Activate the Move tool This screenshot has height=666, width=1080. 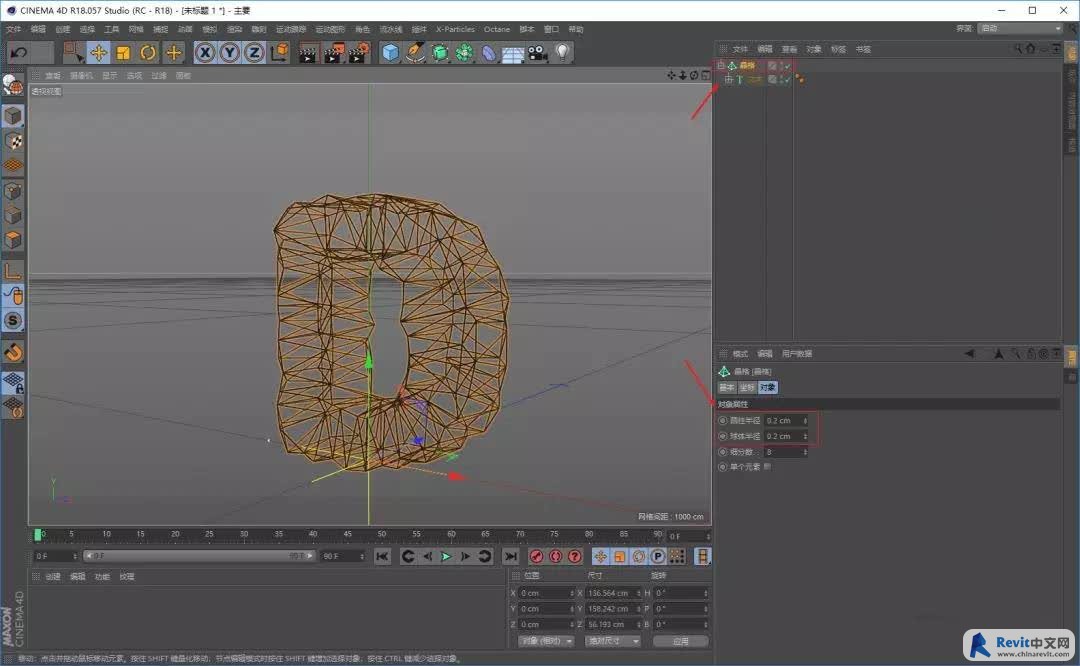[98, 52]
